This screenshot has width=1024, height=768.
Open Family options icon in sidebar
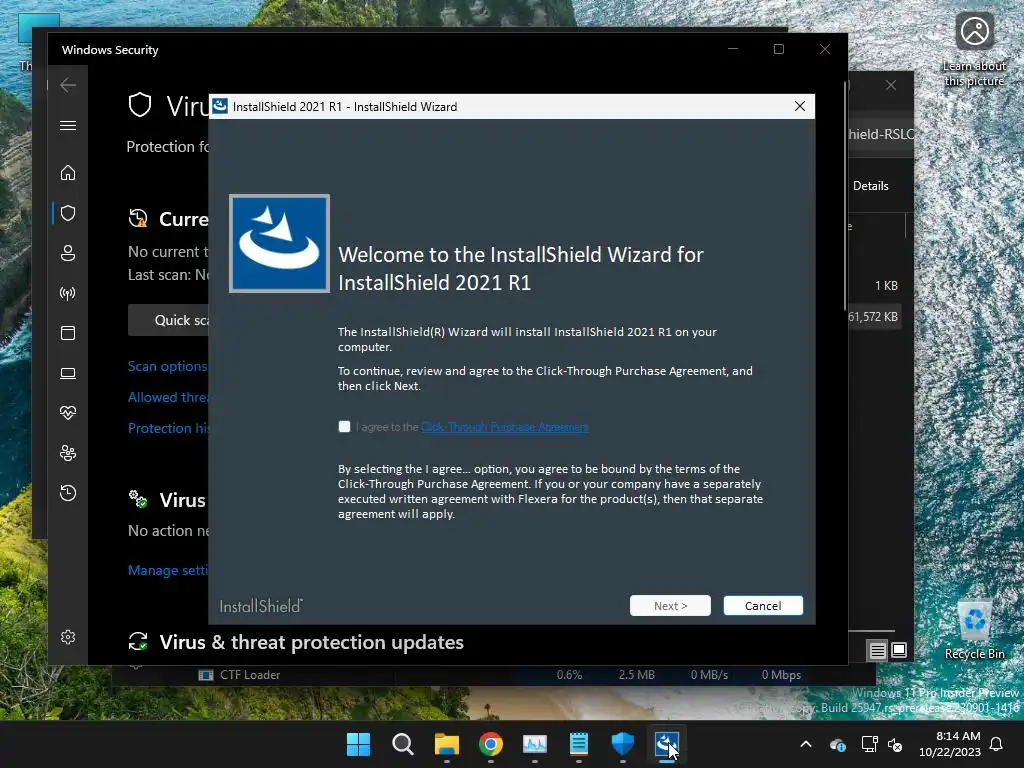[x=68, y=453]
